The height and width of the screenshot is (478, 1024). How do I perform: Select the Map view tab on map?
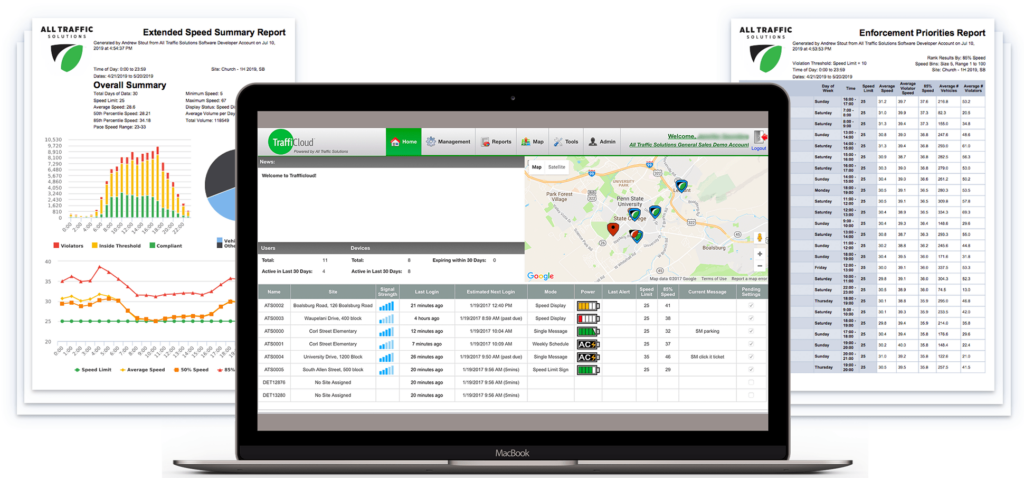(536, 167)
